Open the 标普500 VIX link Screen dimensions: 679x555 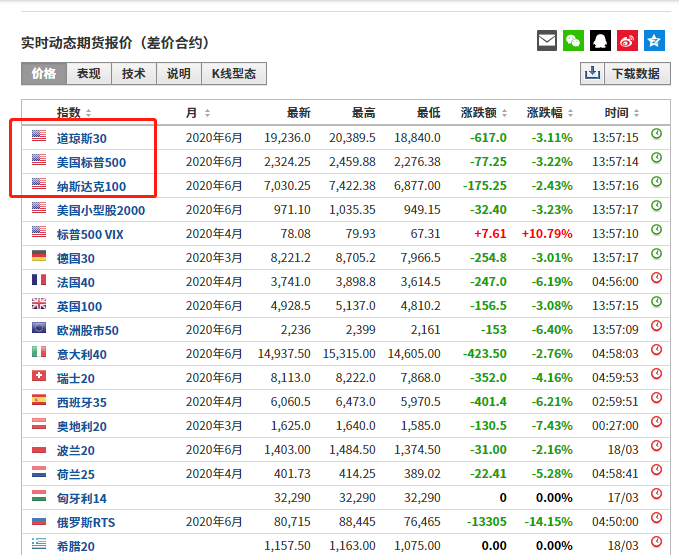click(x=90, y=235)
